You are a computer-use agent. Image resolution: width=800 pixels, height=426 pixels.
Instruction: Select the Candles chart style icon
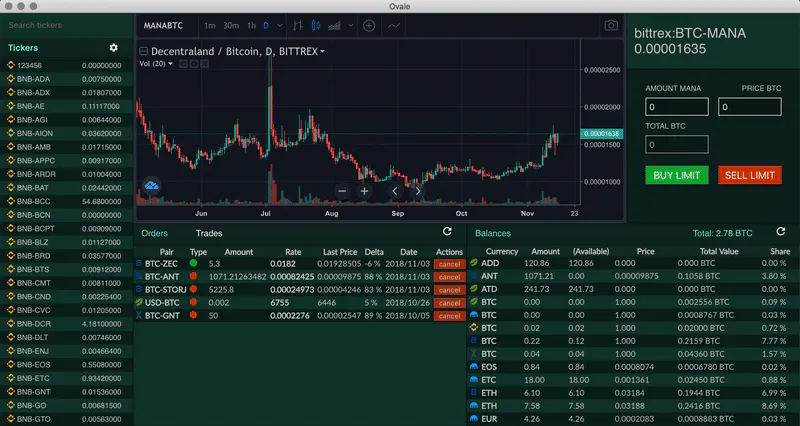316,26
